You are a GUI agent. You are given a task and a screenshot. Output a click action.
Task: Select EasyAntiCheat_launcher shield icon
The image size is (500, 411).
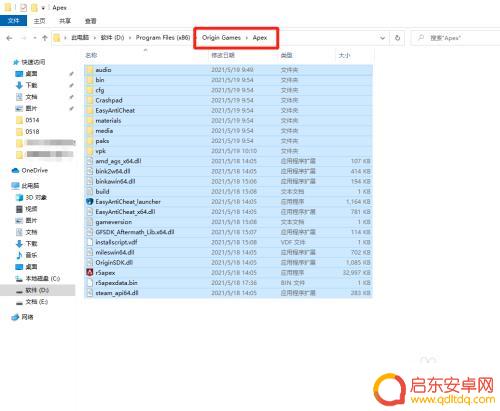point(89,202)
